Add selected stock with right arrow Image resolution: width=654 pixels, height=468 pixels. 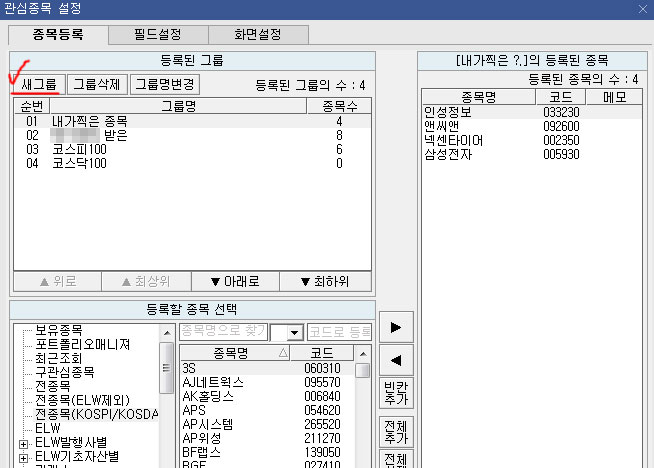[x=396, y=327]
